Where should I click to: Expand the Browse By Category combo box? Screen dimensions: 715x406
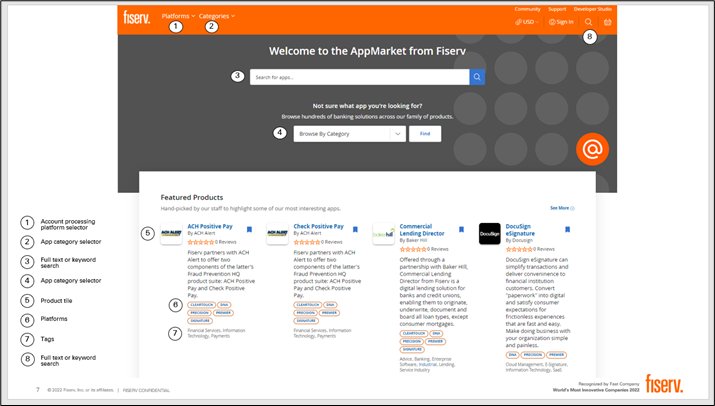[x=349, y=134]
